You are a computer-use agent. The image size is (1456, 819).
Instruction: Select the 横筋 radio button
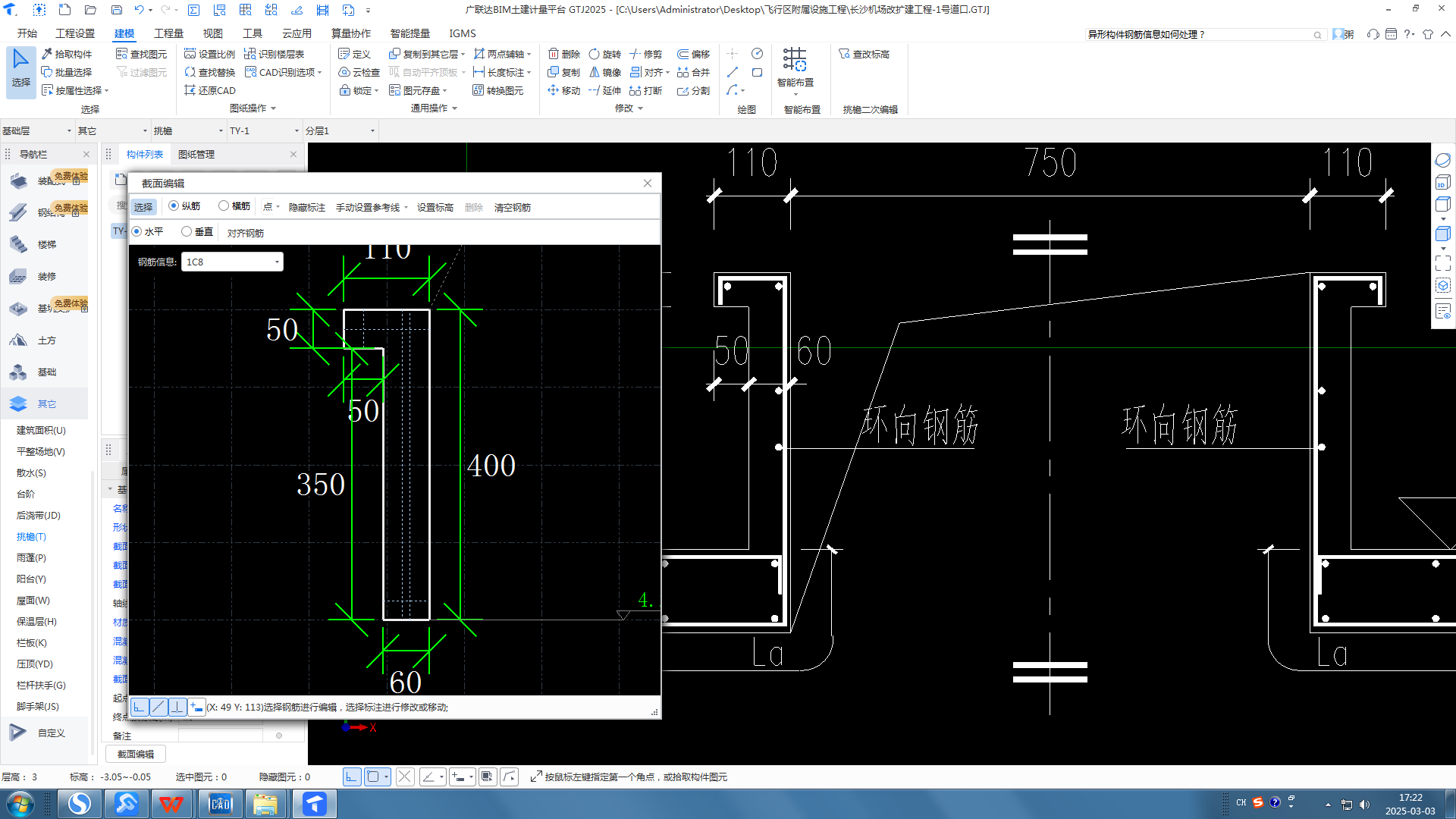(224, 206)
